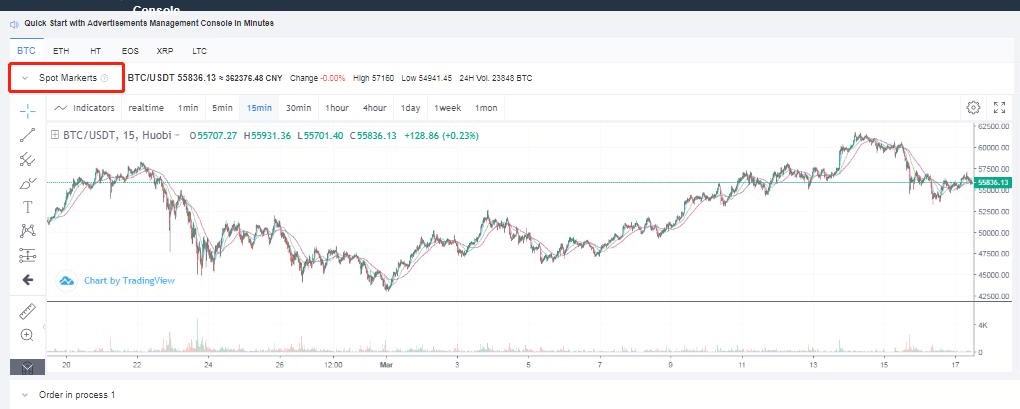
Task: Collapse the Spot Markerts section
Action: coord(25,78)
